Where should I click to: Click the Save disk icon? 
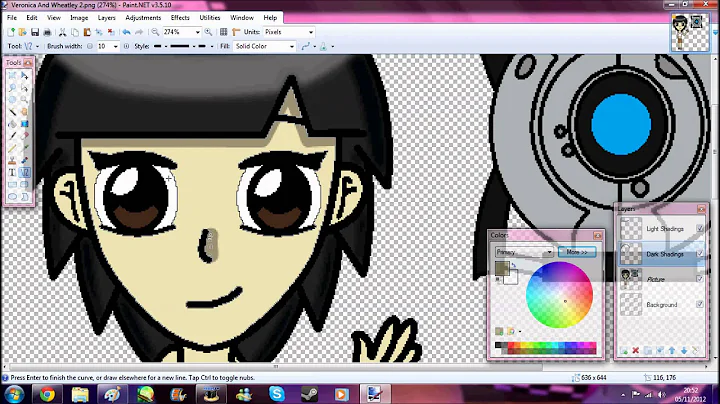pyautogui.click(x=35, y=32)
